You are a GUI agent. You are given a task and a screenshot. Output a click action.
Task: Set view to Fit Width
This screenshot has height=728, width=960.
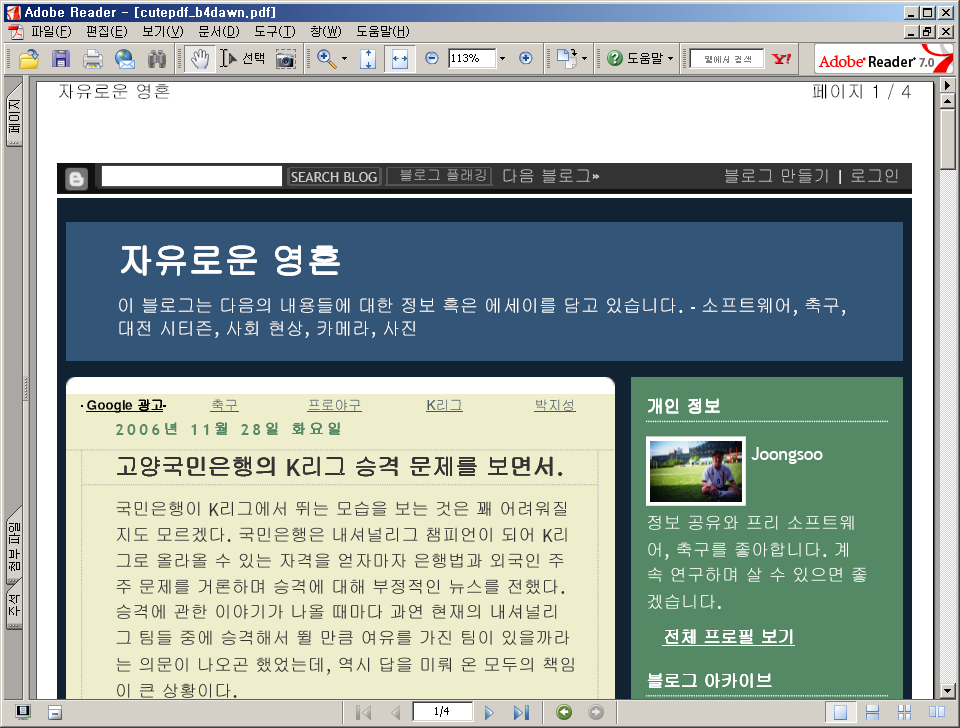coord(400,59)
